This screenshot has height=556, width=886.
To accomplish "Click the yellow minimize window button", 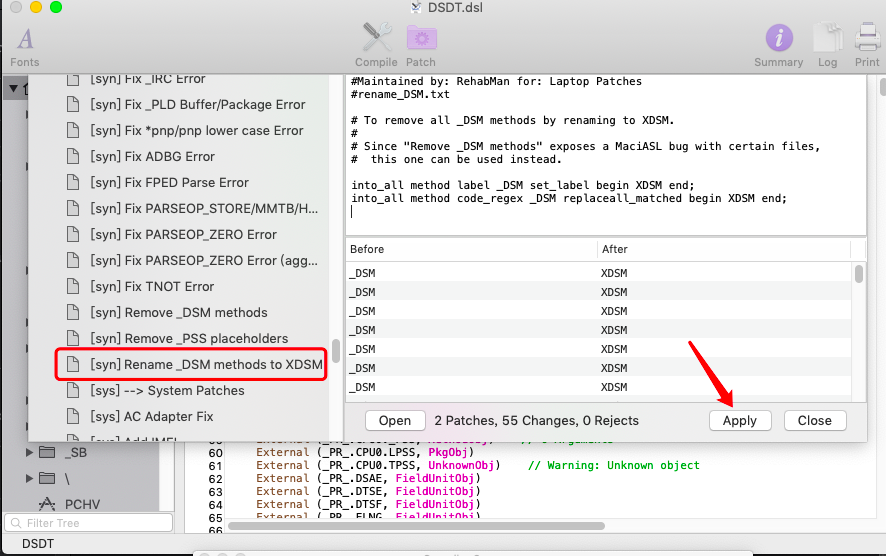I will tap(36, 7).
